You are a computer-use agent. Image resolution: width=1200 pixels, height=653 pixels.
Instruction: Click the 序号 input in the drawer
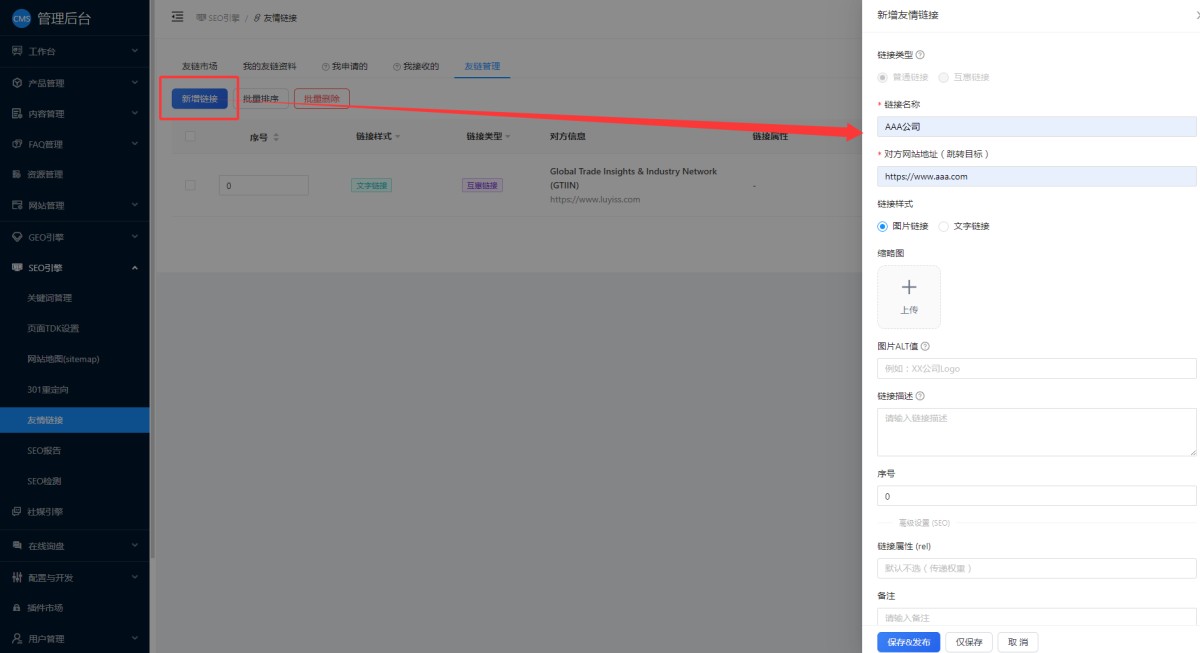click(1036, 496)
